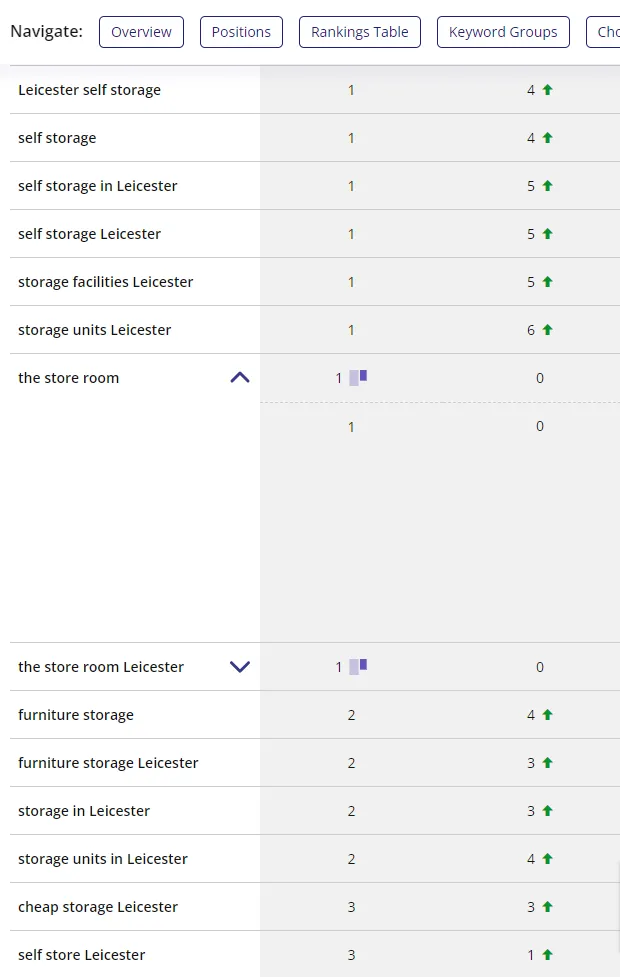Collapse the 'the store room' keyword row
This screenshot has height=977, width=620.
pyautogui.click(x=240, y=378)
